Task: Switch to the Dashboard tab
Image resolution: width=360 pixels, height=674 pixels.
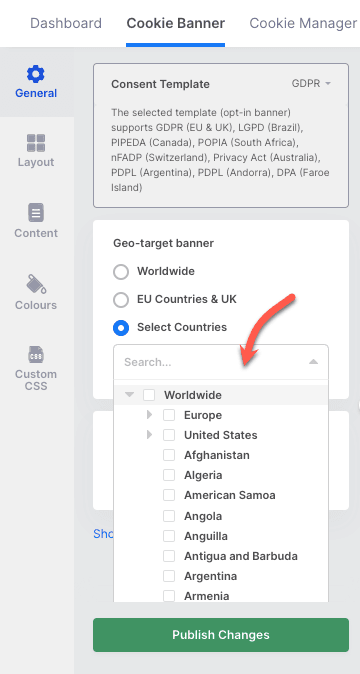Action: pyautogui.click(x=66, y=23)
